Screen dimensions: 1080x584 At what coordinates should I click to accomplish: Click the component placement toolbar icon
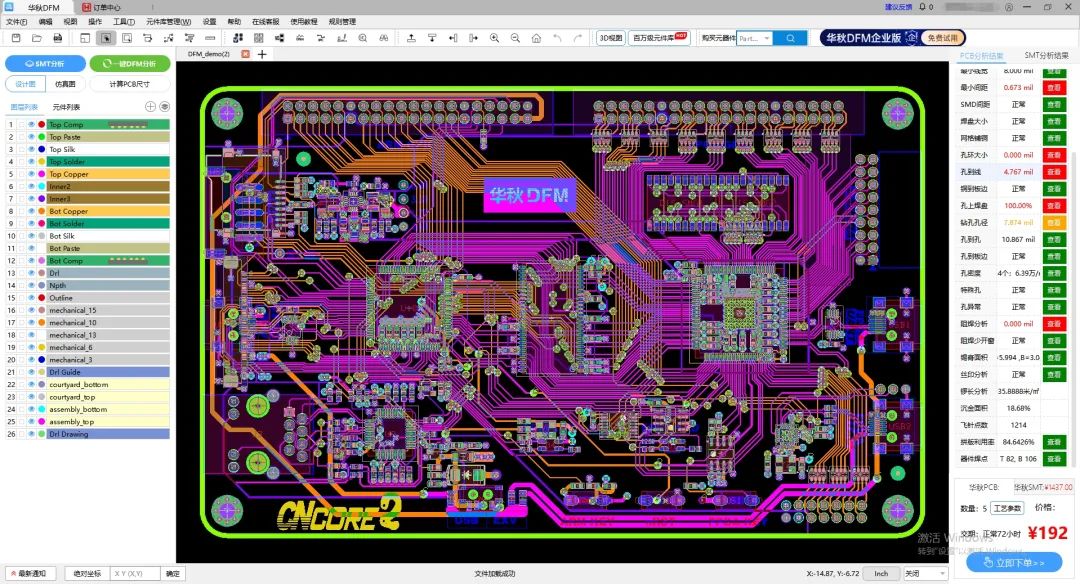click(x=238, y=38)
